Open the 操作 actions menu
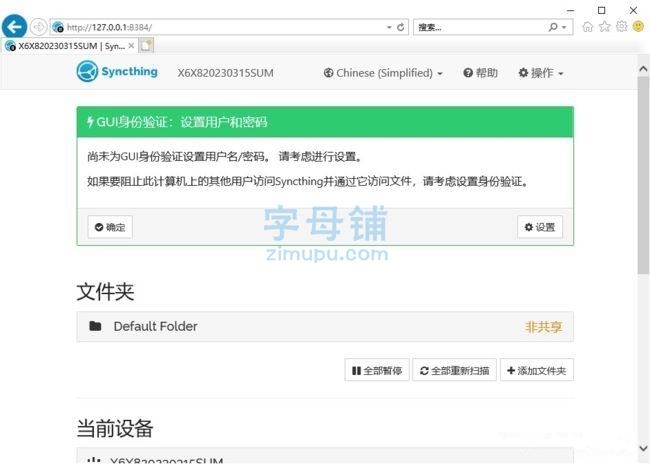This screenshot has width=650, height=464. tap(541, 73)
